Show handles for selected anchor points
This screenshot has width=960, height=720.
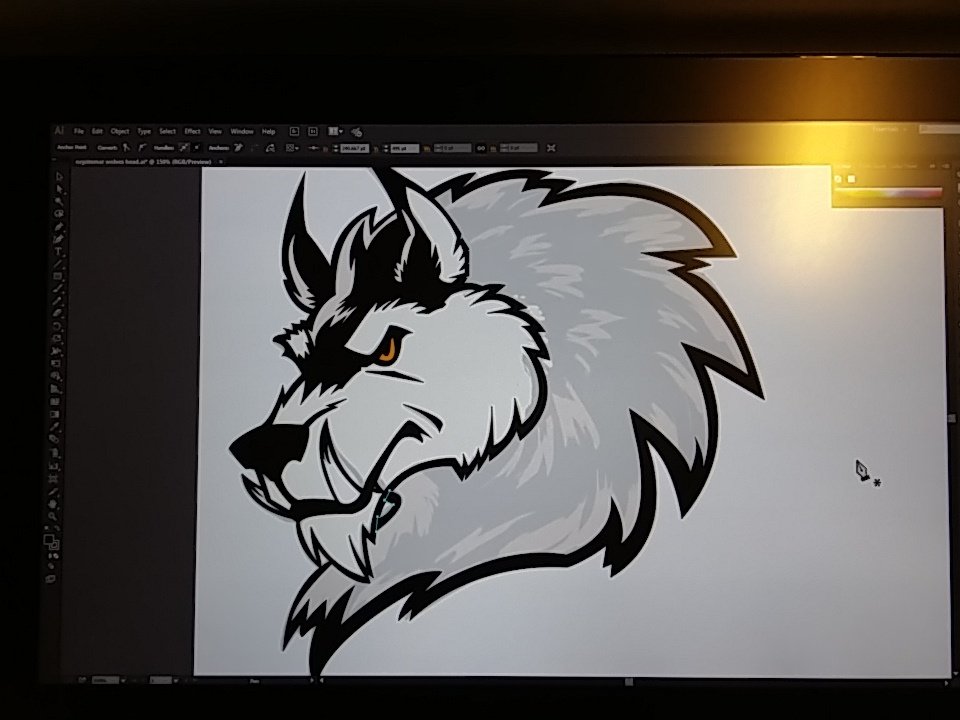[184, 148]
